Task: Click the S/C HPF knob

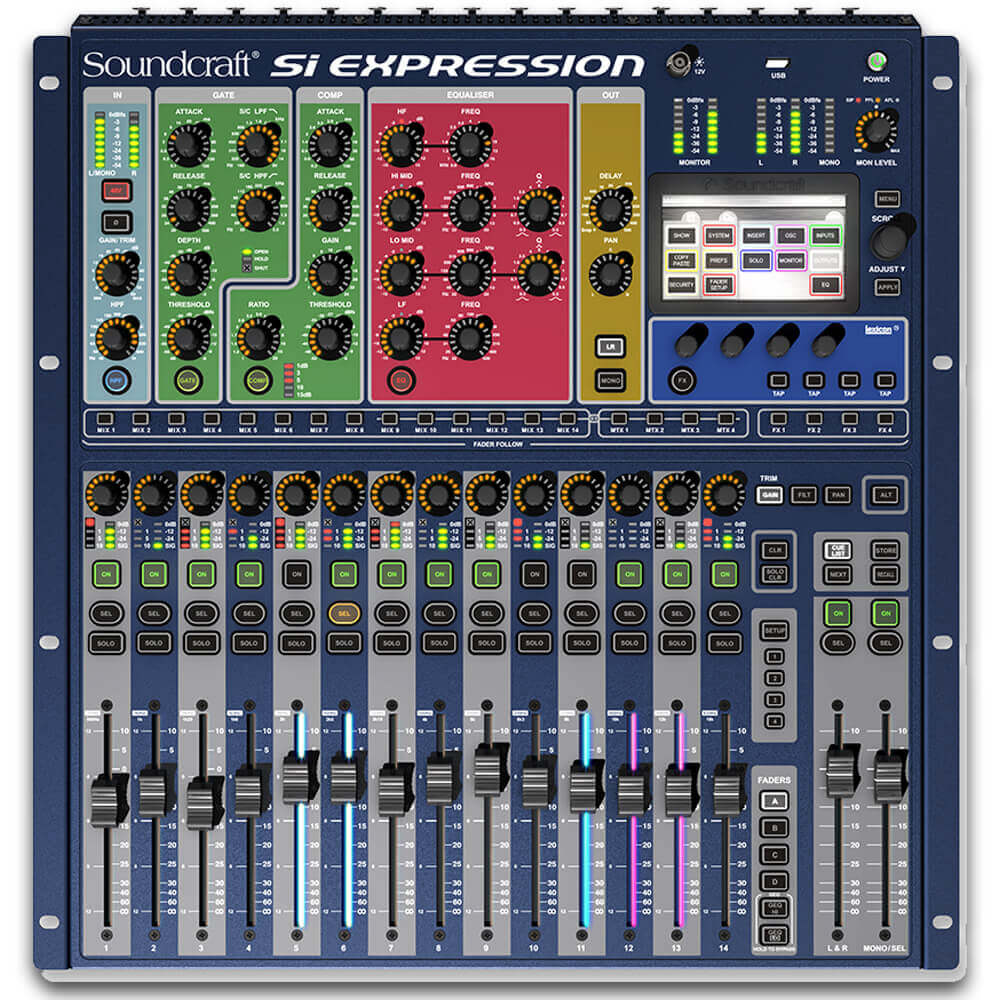Action: 258,209
